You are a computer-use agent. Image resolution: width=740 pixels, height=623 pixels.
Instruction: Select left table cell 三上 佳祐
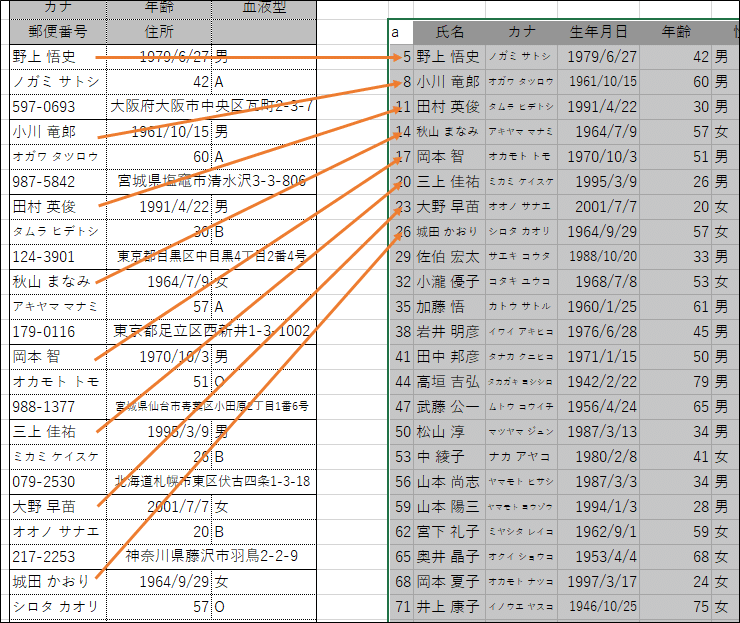(x=58, y=432)
